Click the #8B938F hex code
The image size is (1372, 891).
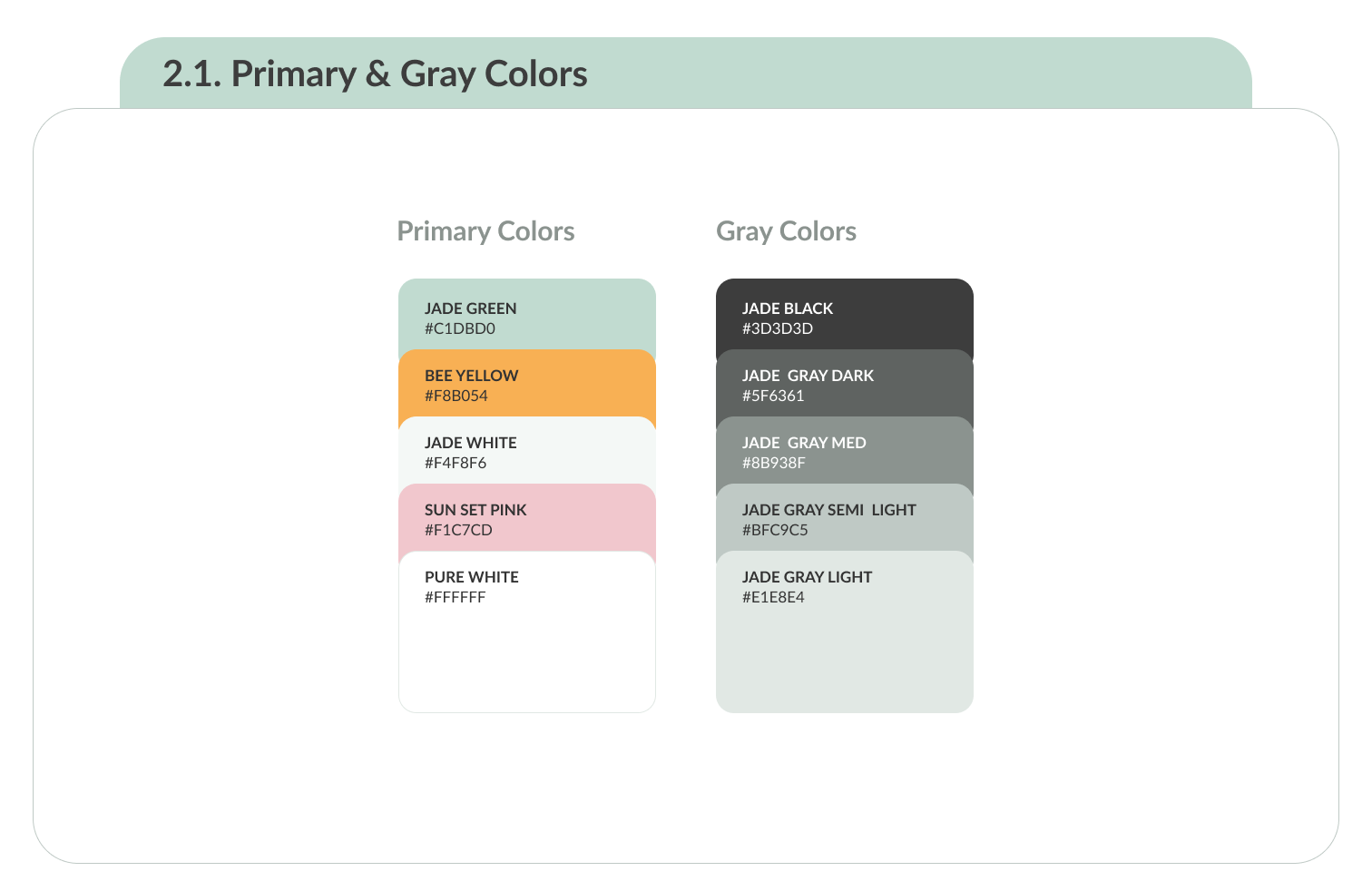point(774,463)
